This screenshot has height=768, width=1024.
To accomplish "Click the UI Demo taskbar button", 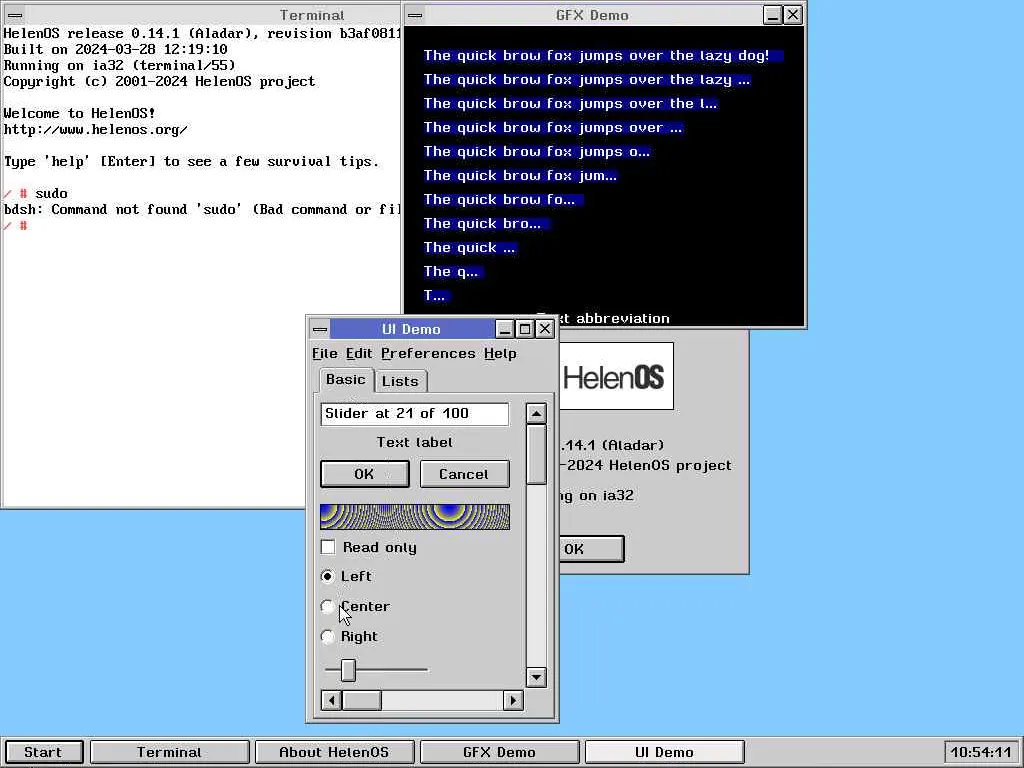I will (x=664, y=752).
